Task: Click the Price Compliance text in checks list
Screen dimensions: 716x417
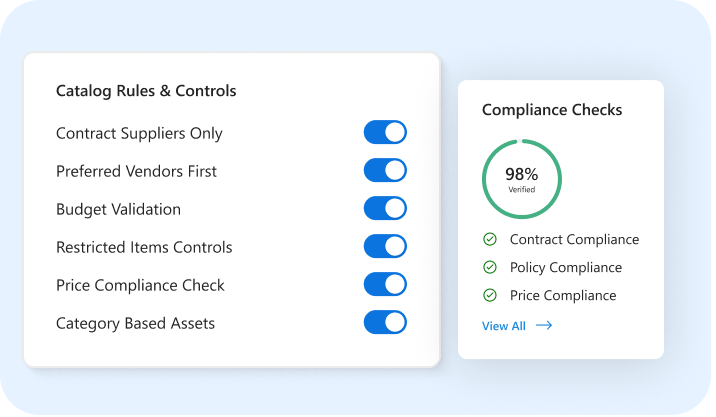Action: tap(563, 296)
